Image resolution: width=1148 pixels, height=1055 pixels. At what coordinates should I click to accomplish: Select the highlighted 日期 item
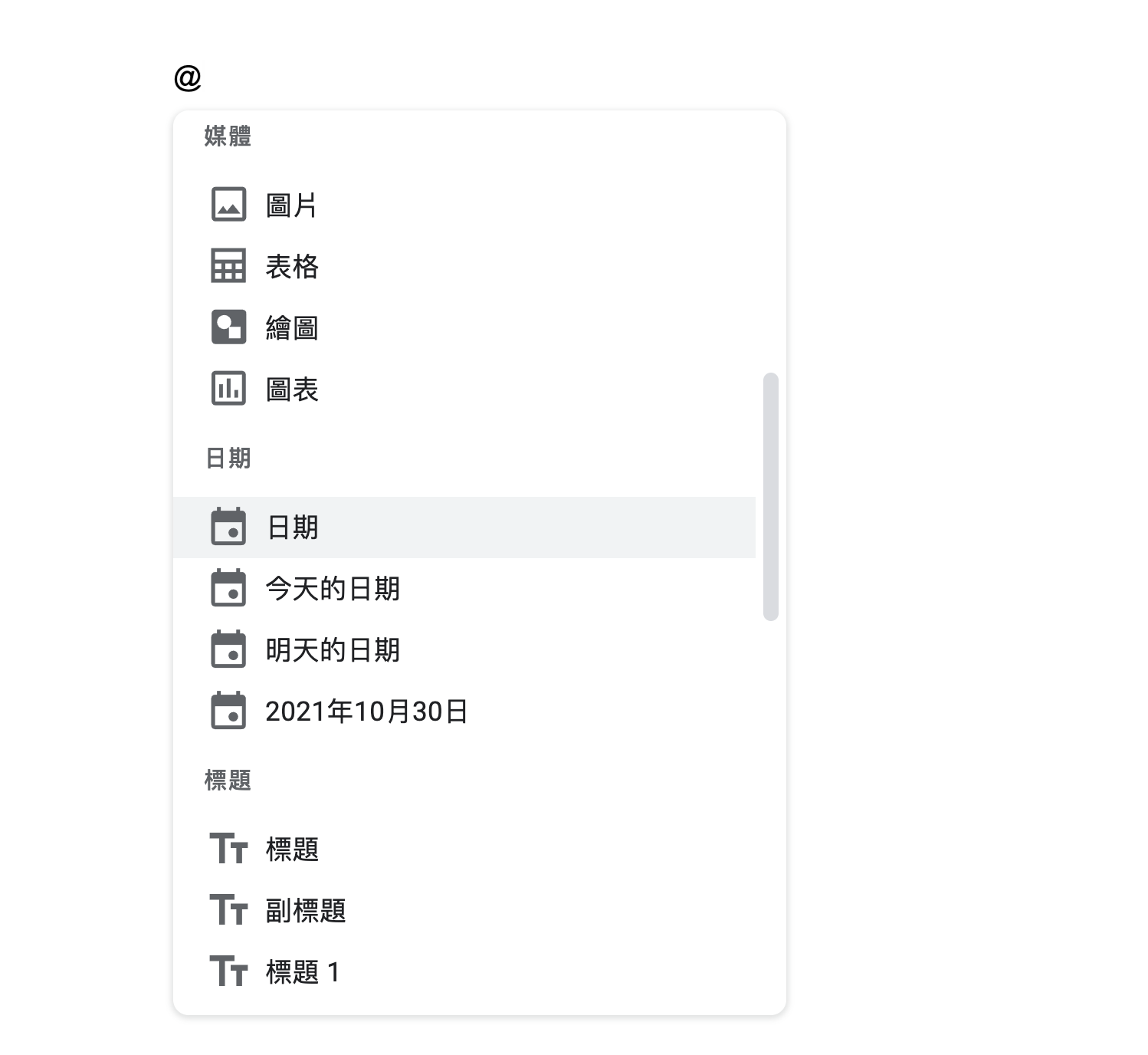click(293, 527)
